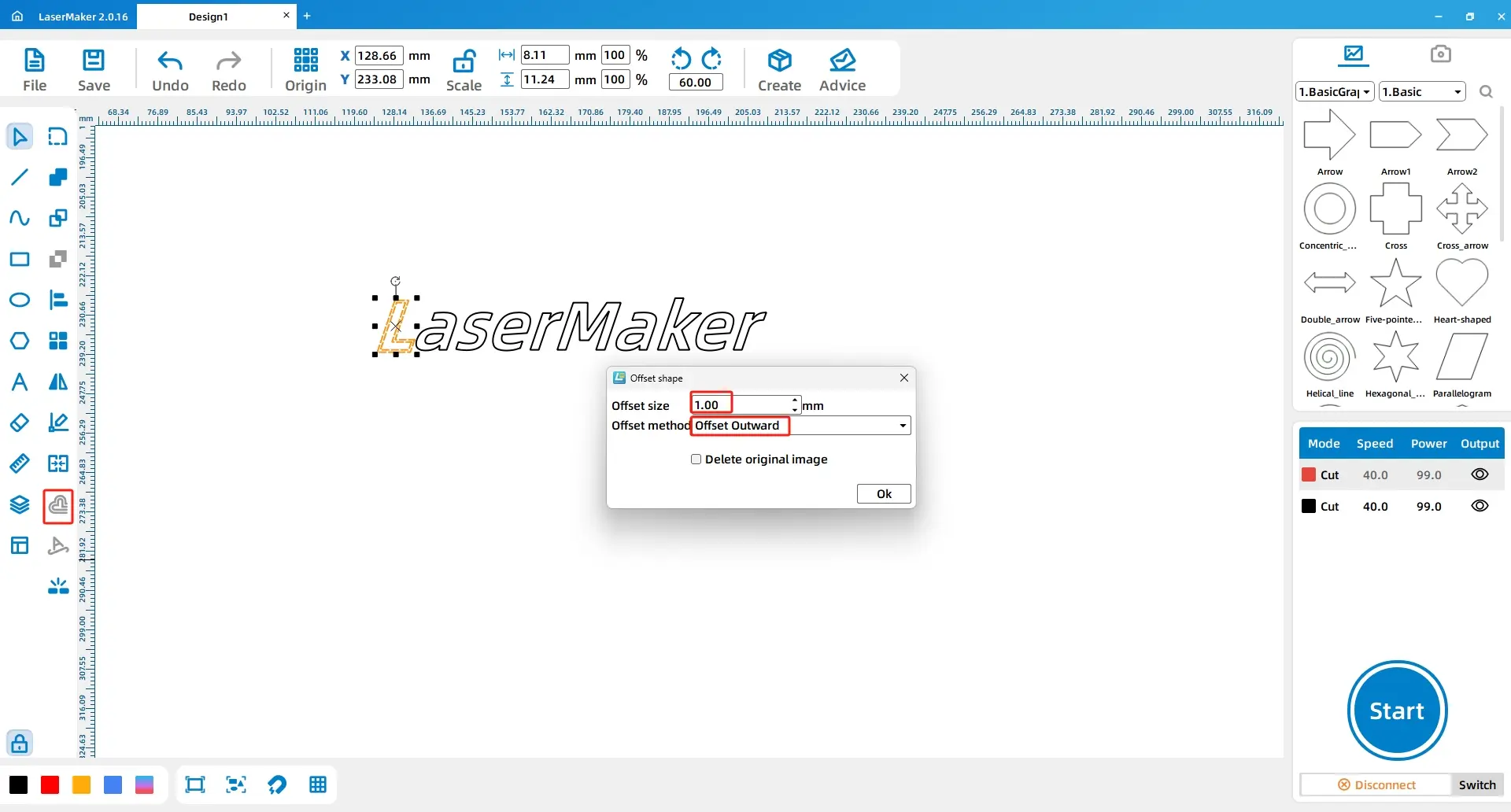Close the Offset shape dialog
1511x812 pixels.
point(904,378)
